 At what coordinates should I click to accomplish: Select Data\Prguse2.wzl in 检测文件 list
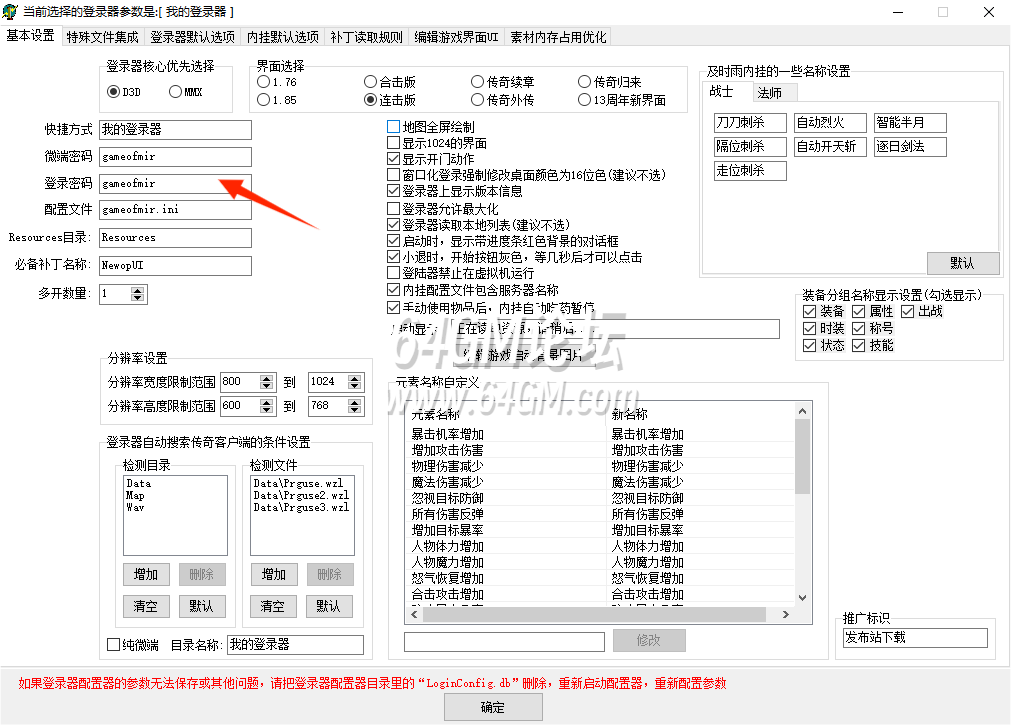pyautogui.click(x=301, y=495)
